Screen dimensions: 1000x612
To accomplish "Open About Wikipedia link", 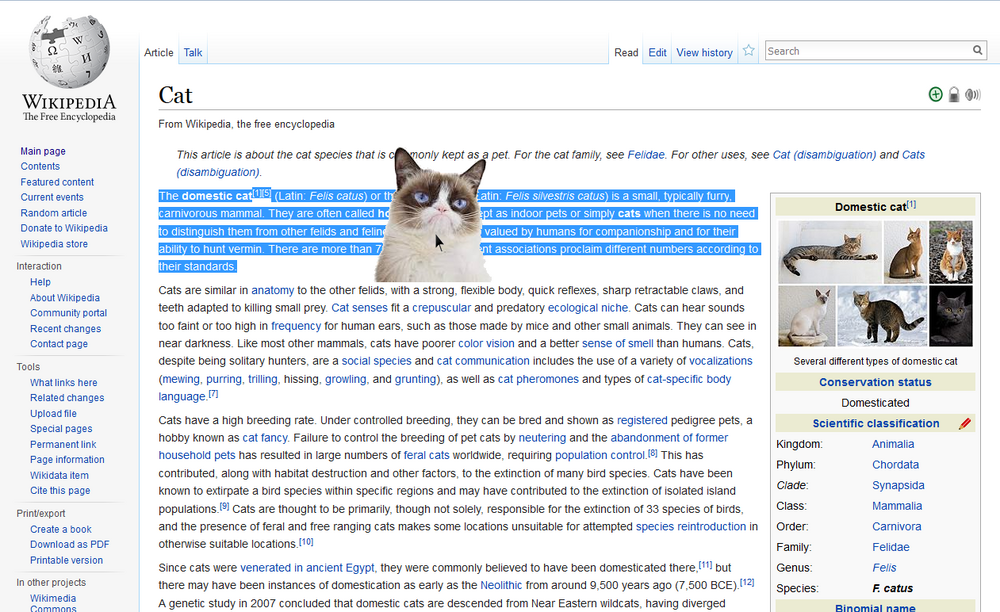I will click(65, 298).
